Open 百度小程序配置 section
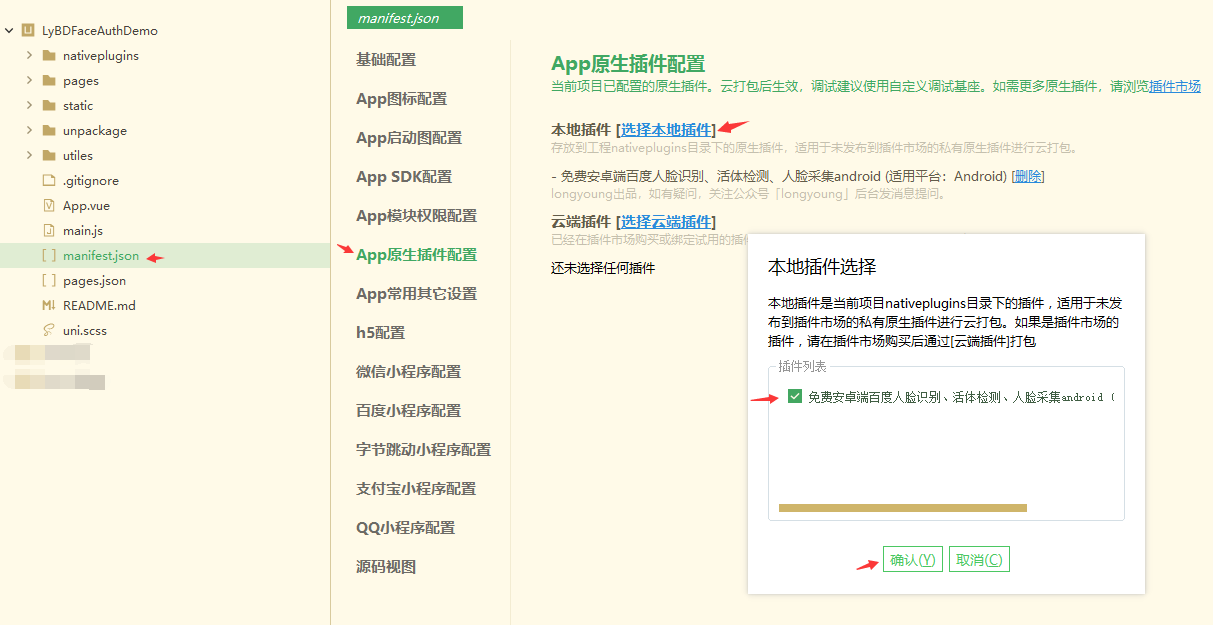Image resolution: width=1213 pixels, height=625 pixels. [409, 411]
